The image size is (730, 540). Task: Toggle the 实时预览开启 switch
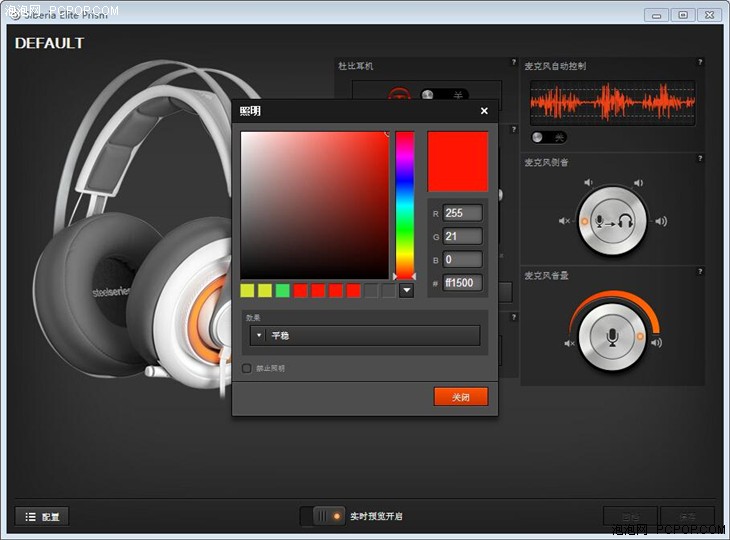coord(323,516)
